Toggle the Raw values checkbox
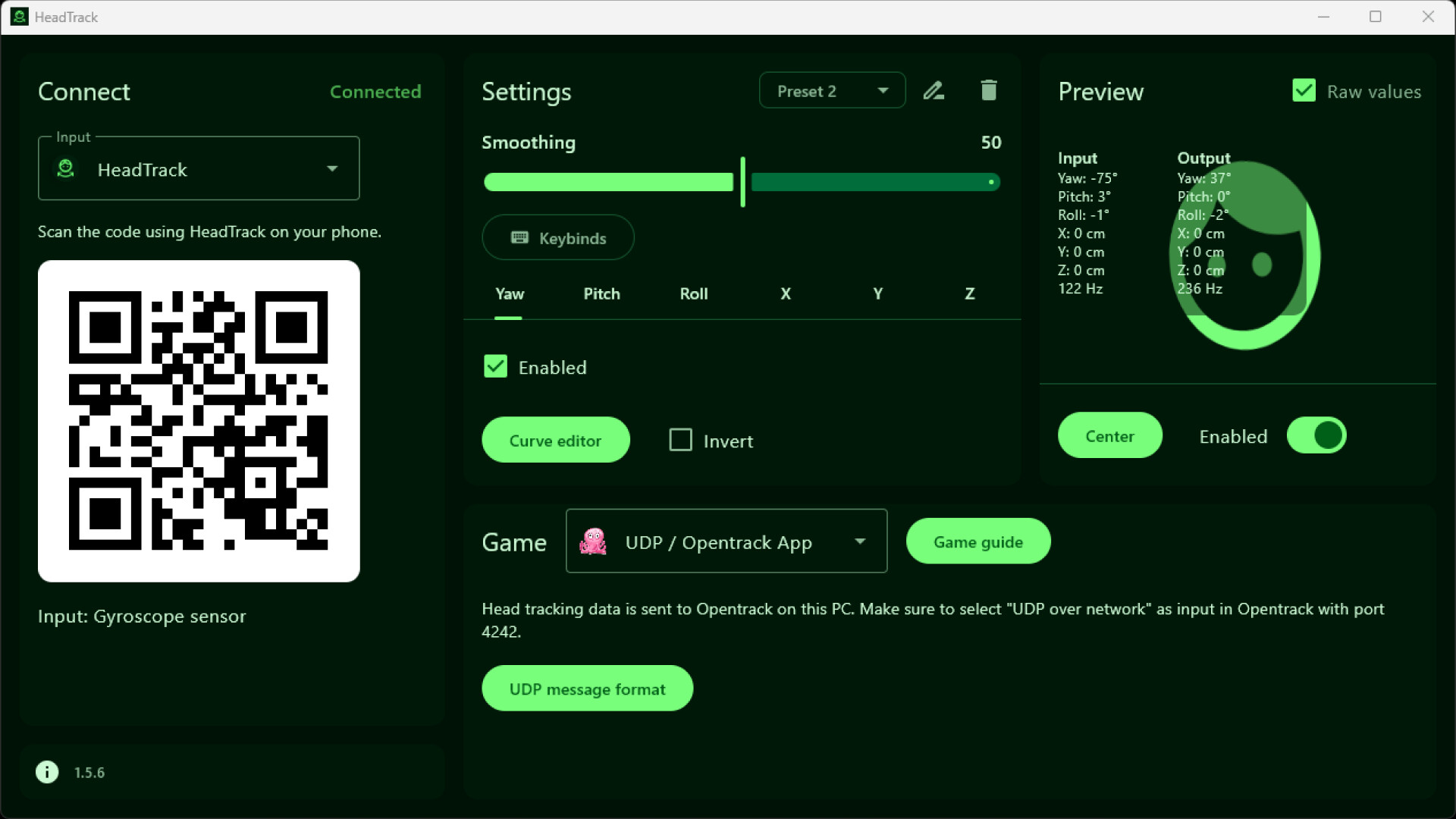The height and width of the screenshot is (819, 1456). (x=1304, y=91)
